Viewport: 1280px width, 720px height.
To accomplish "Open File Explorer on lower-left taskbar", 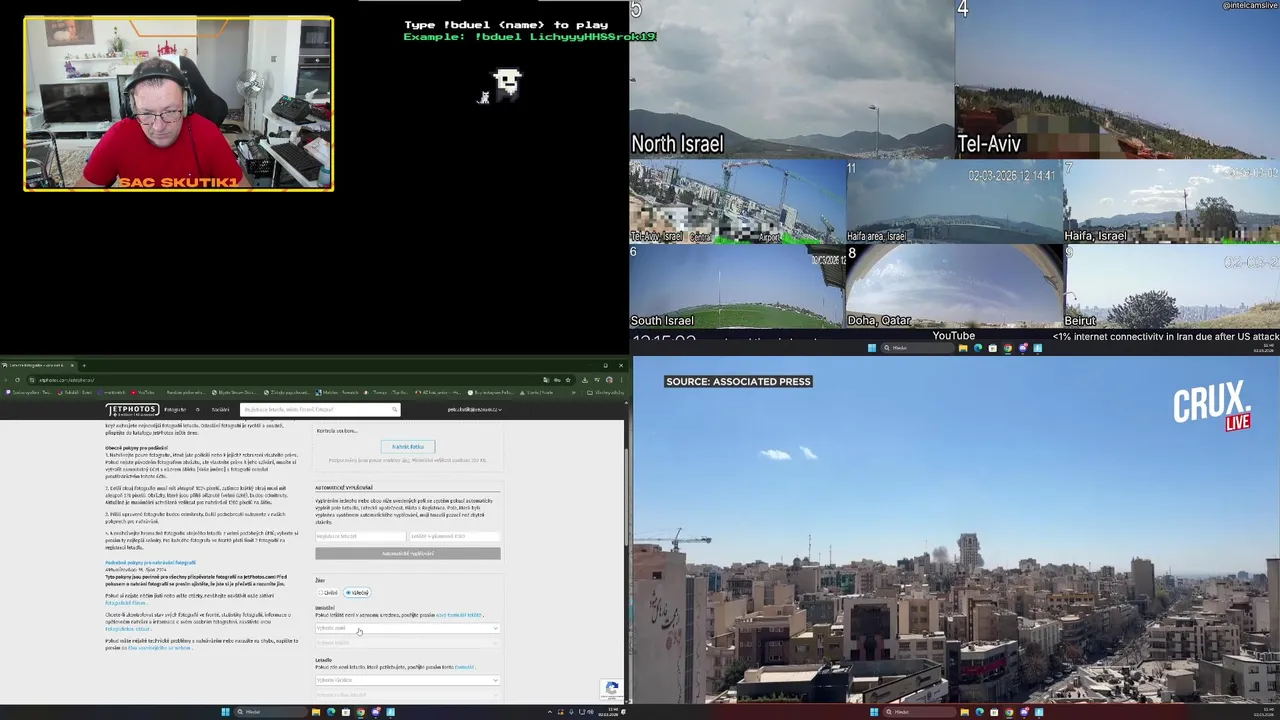I will click(316, 712).
